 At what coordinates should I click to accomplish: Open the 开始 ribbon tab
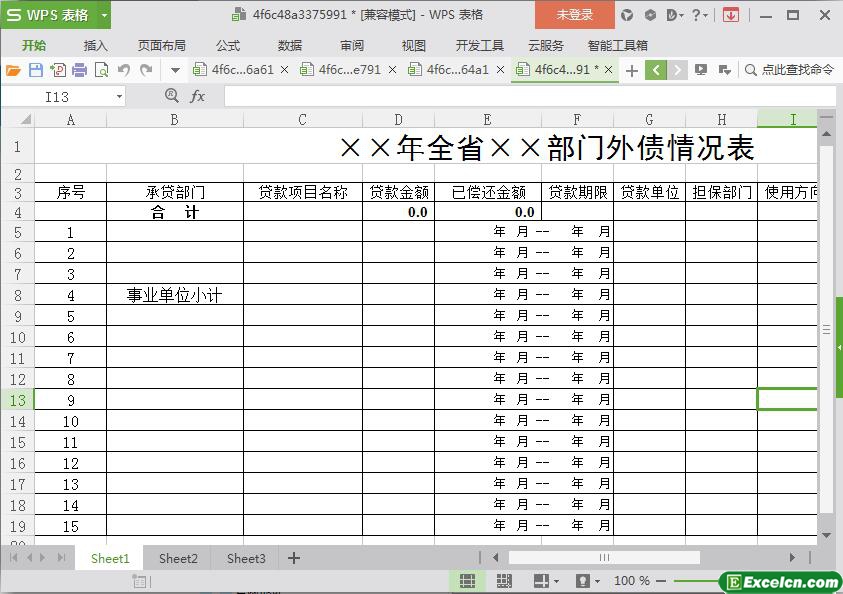pyautogui.click(x=33, y=46)
